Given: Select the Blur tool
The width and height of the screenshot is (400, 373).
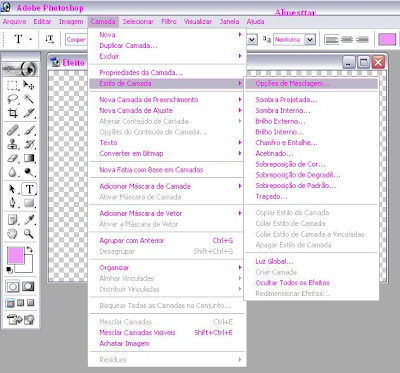Looking at the screenshot, I should click(x=13, y=172).
